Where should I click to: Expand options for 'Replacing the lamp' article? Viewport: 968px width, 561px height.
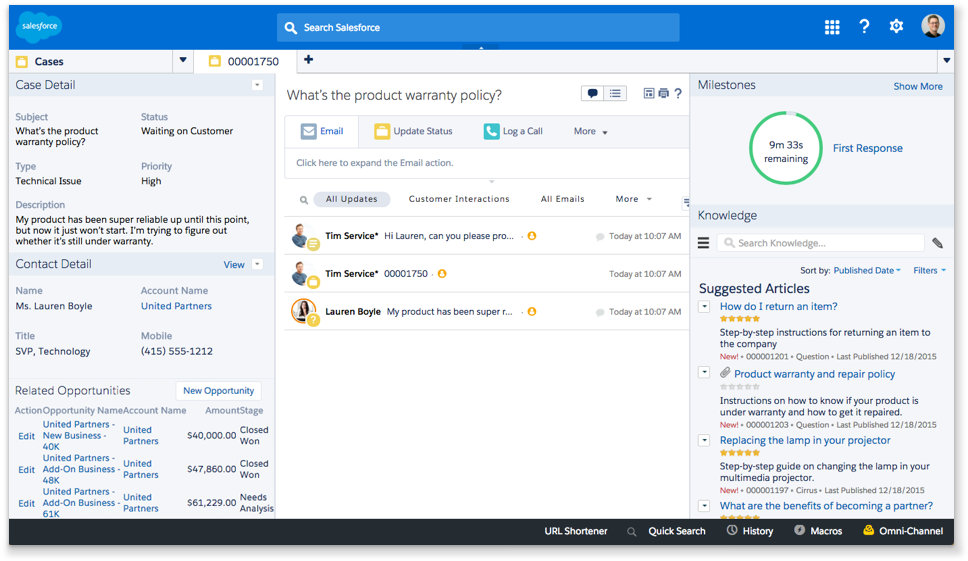click(704, 440)
